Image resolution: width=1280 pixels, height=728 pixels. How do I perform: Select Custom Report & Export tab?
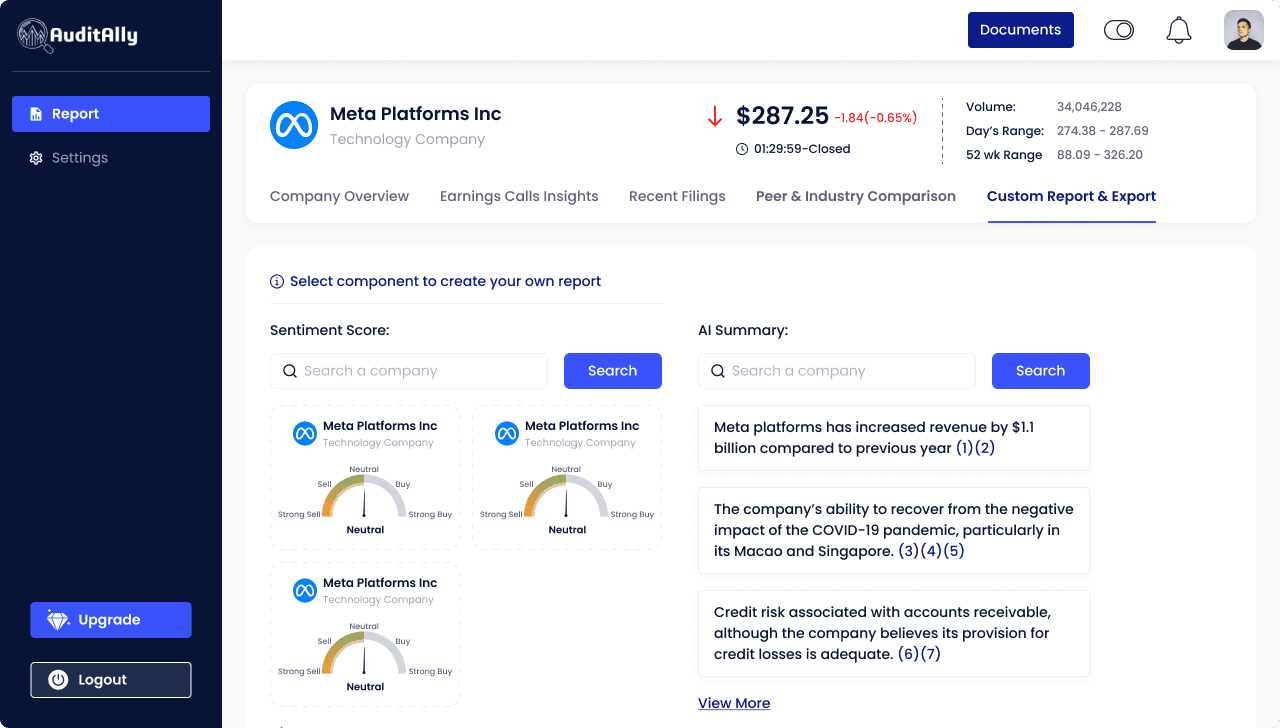pos(1071,196)
